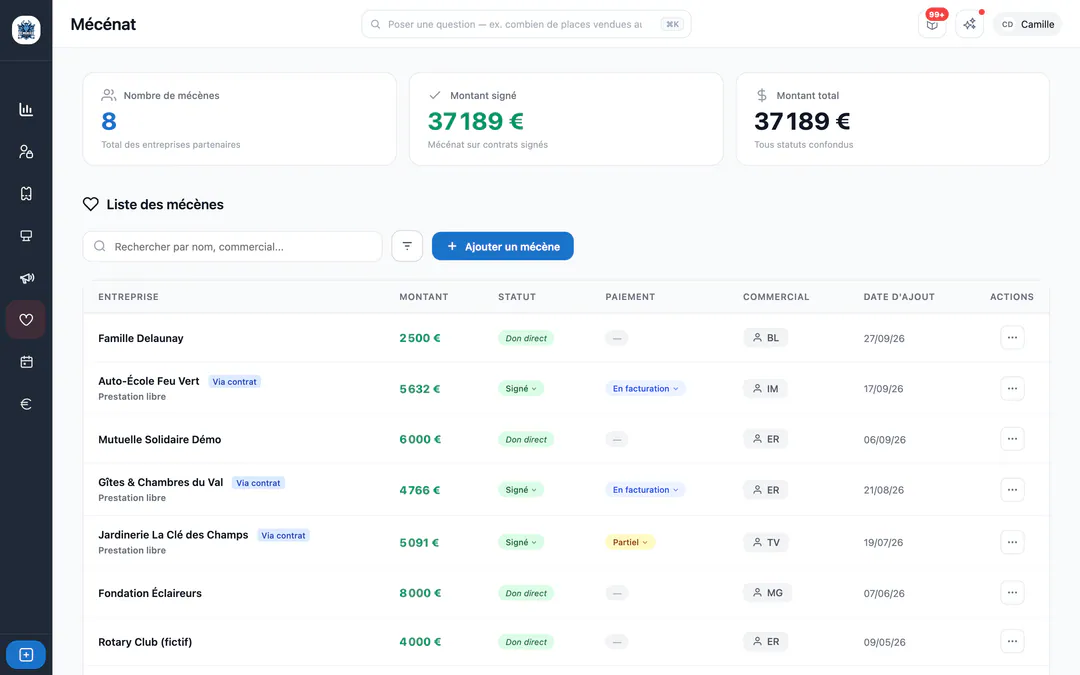This screenshot has height=675, width=1080.
Task: Open actions menu for Fondation Éclaireurs
Action: [1012, 592]
